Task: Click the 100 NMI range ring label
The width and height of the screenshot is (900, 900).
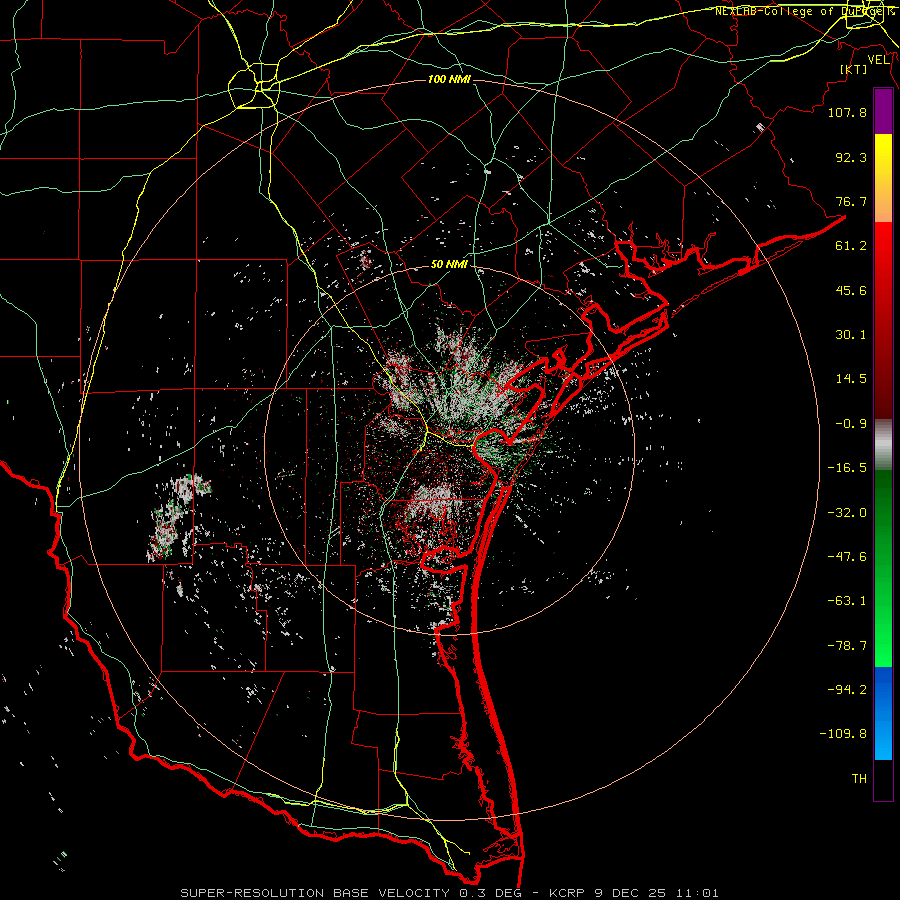Action: point(449,79)
